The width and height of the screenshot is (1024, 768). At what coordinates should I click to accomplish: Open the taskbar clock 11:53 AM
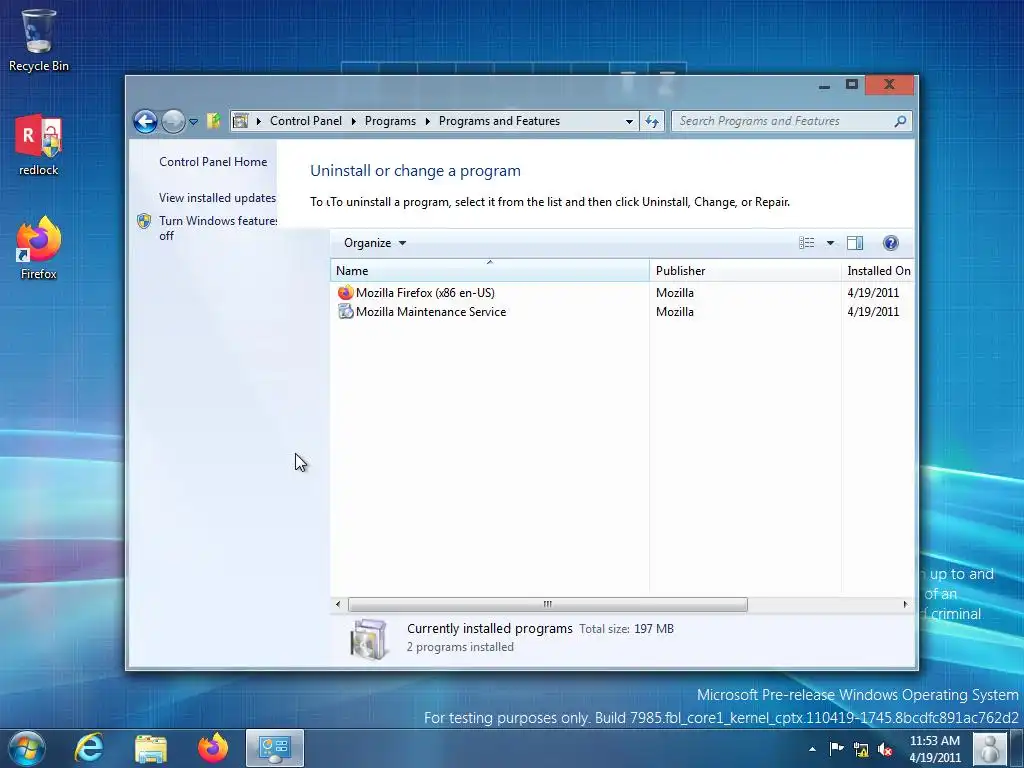[x=935, y=749]
